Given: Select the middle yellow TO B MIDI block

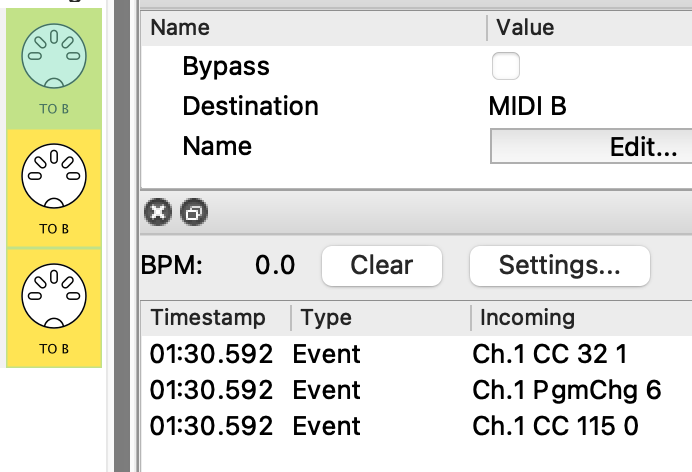Looking at the screenshot, I should tap(54, 188).
